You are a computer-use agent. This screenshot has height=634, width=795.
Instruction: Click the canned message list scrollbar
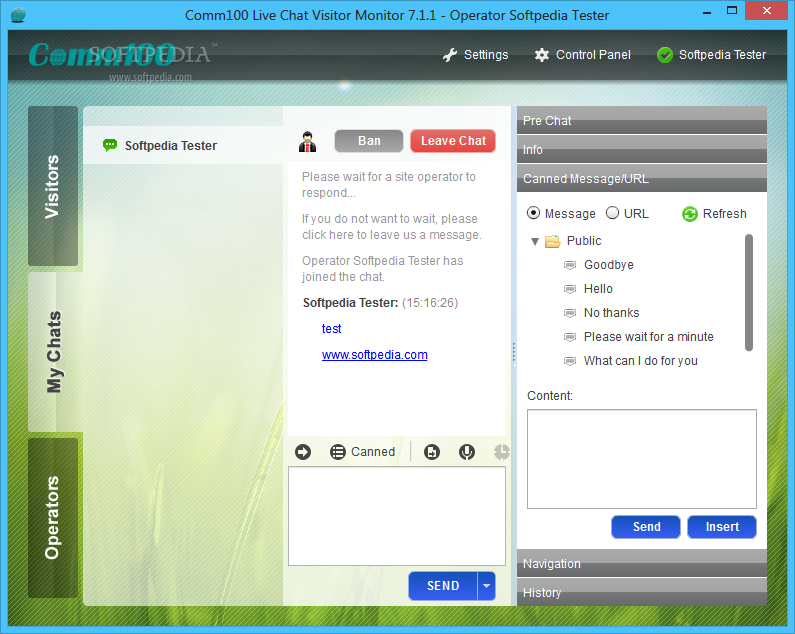pos(749,293)
